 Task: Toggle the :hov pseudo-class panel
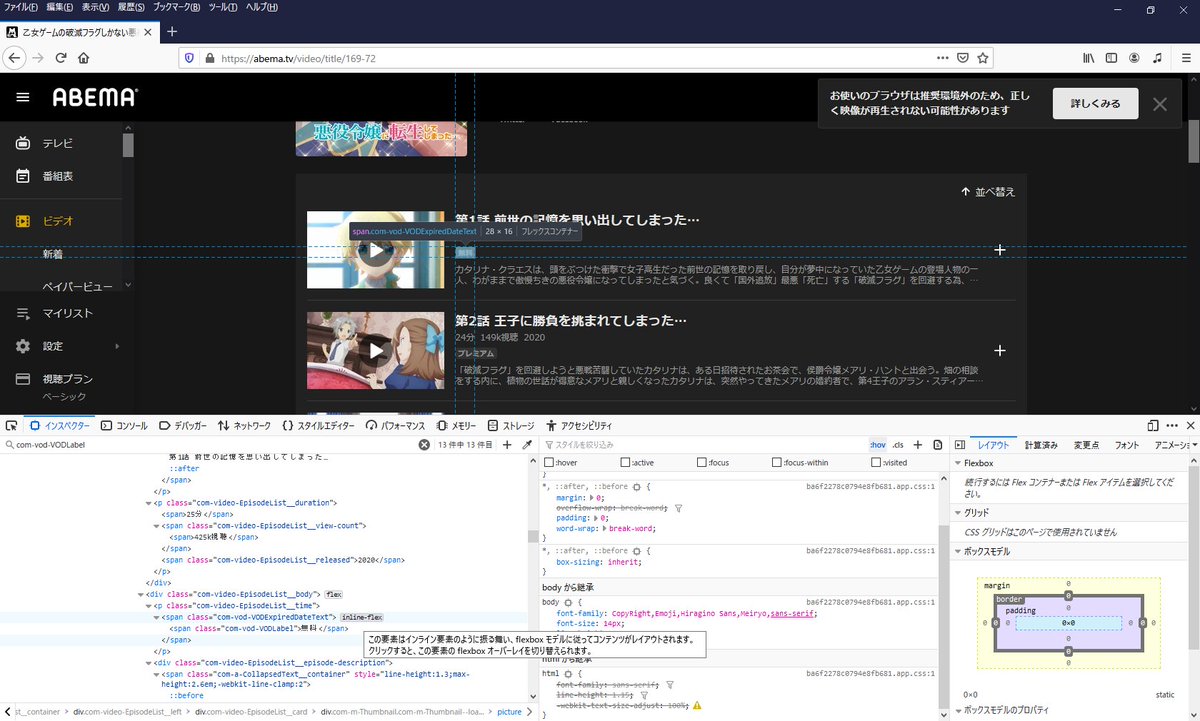pos(877,444)
